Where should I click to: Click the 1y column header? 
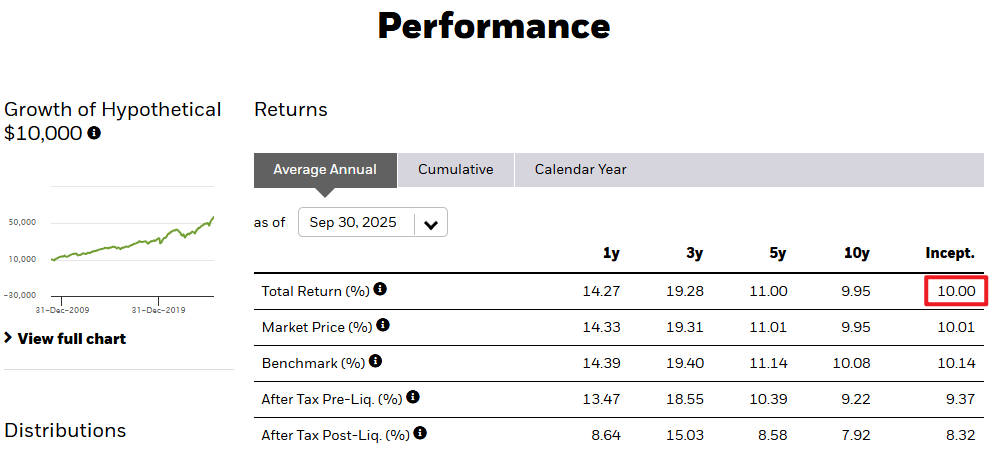pos(611,254)
